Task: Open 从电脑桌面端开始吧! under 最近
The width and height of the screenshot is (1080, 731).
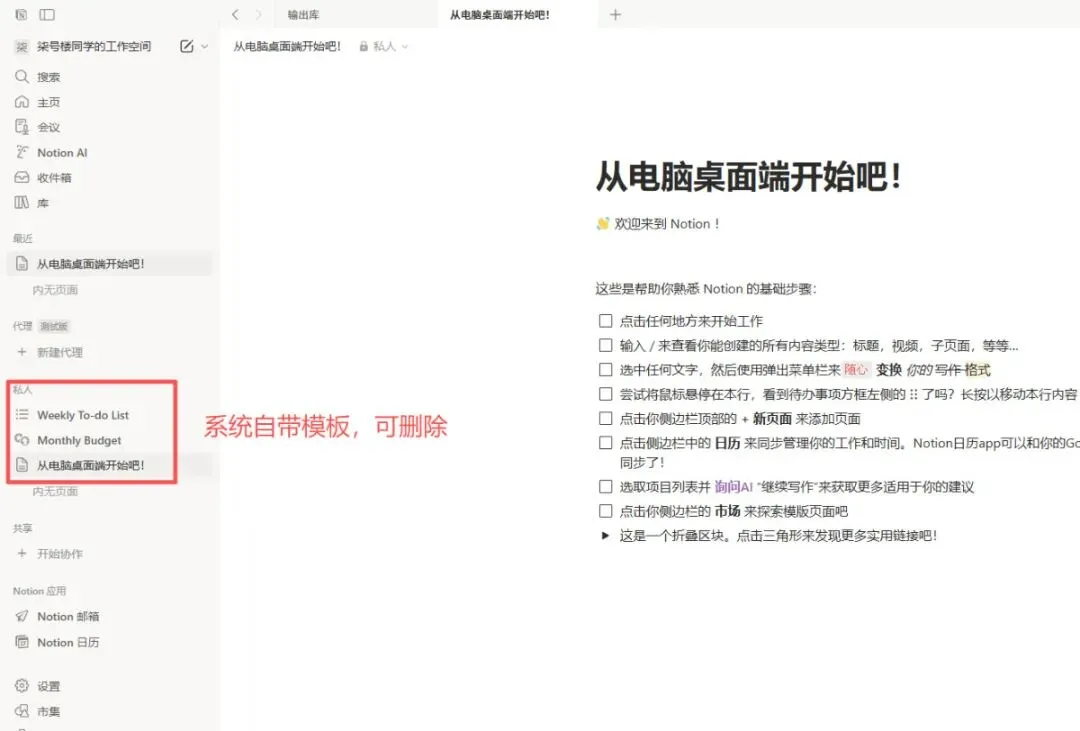Action: tap(110, 264)
